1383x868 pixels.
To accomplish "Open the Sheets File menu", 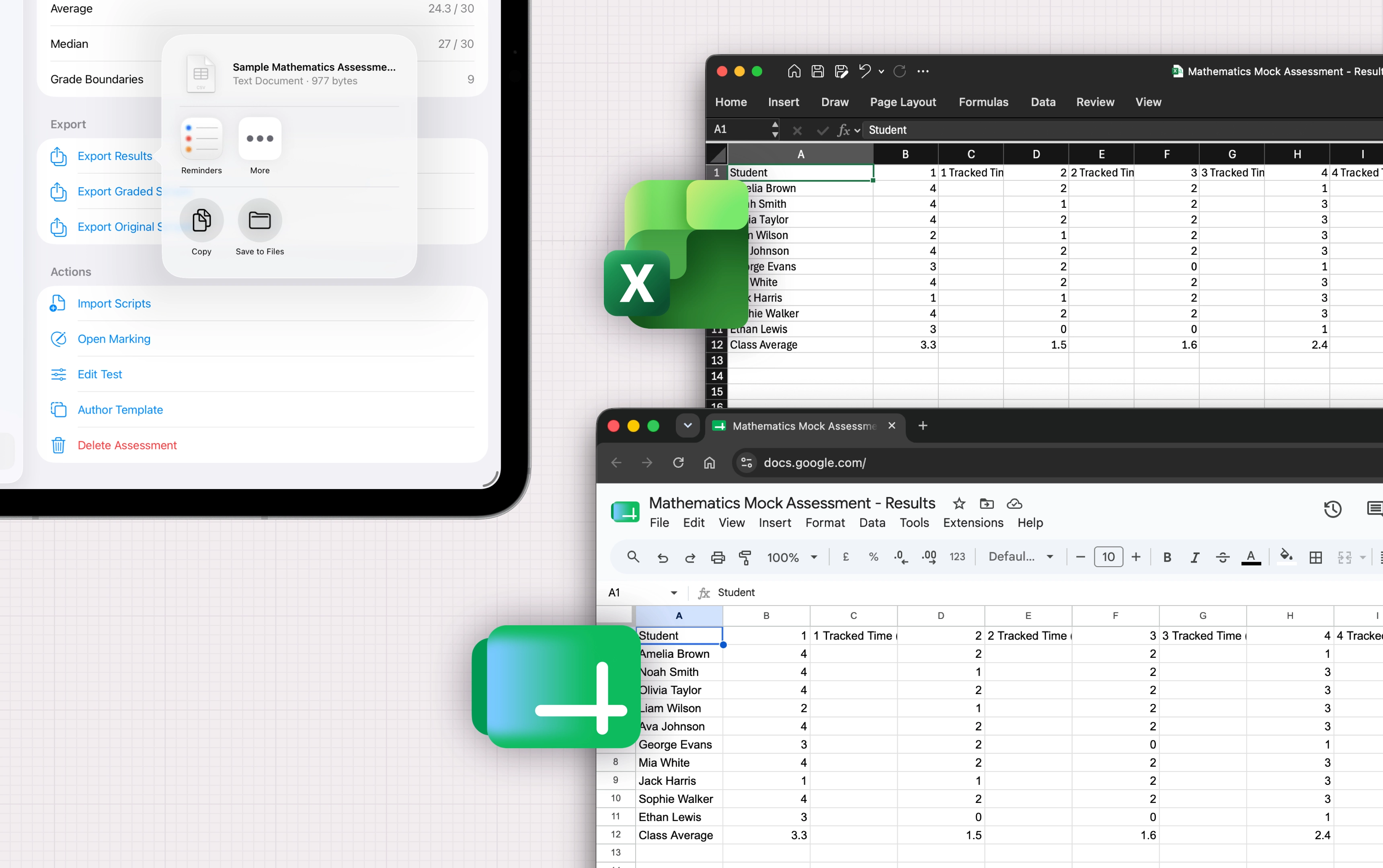I will coord(659,523).
